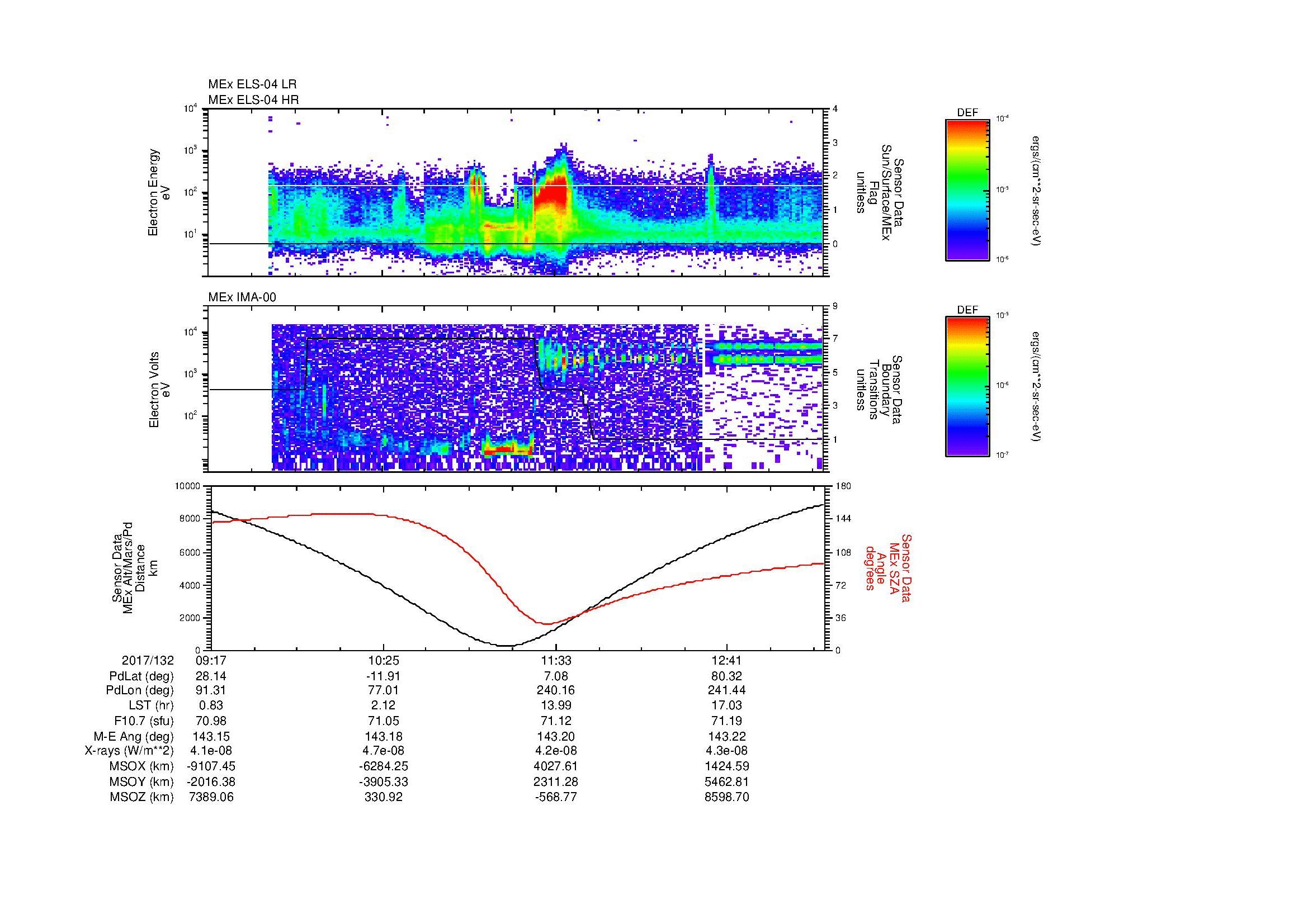Viewport: 1308px width, 924px height.
Task: Click the MSOX value '4027.61'
Action: [556, 766]
